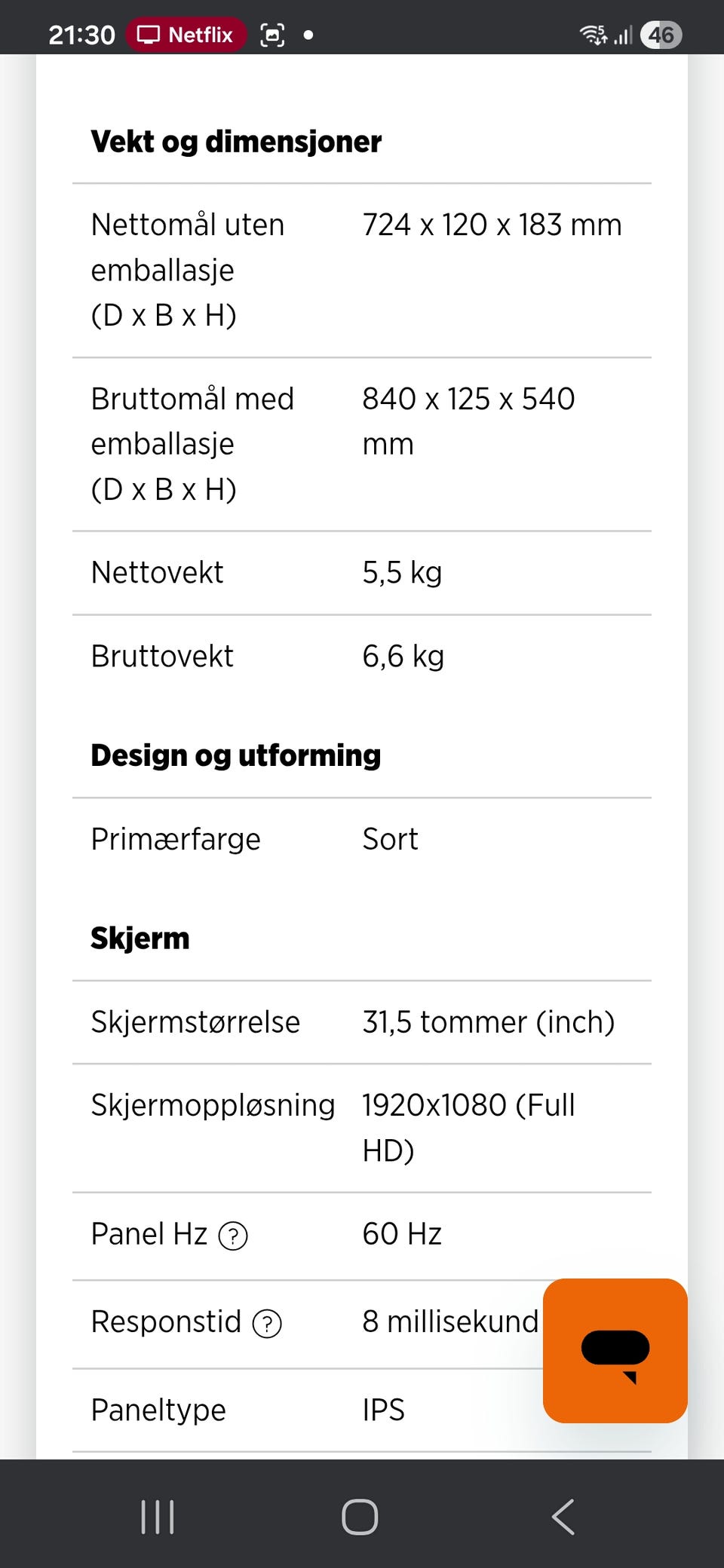This screenshot has width=724, height=1568.
Task: Tap the clock time in the status bar
Action: (x=81, y=35)
